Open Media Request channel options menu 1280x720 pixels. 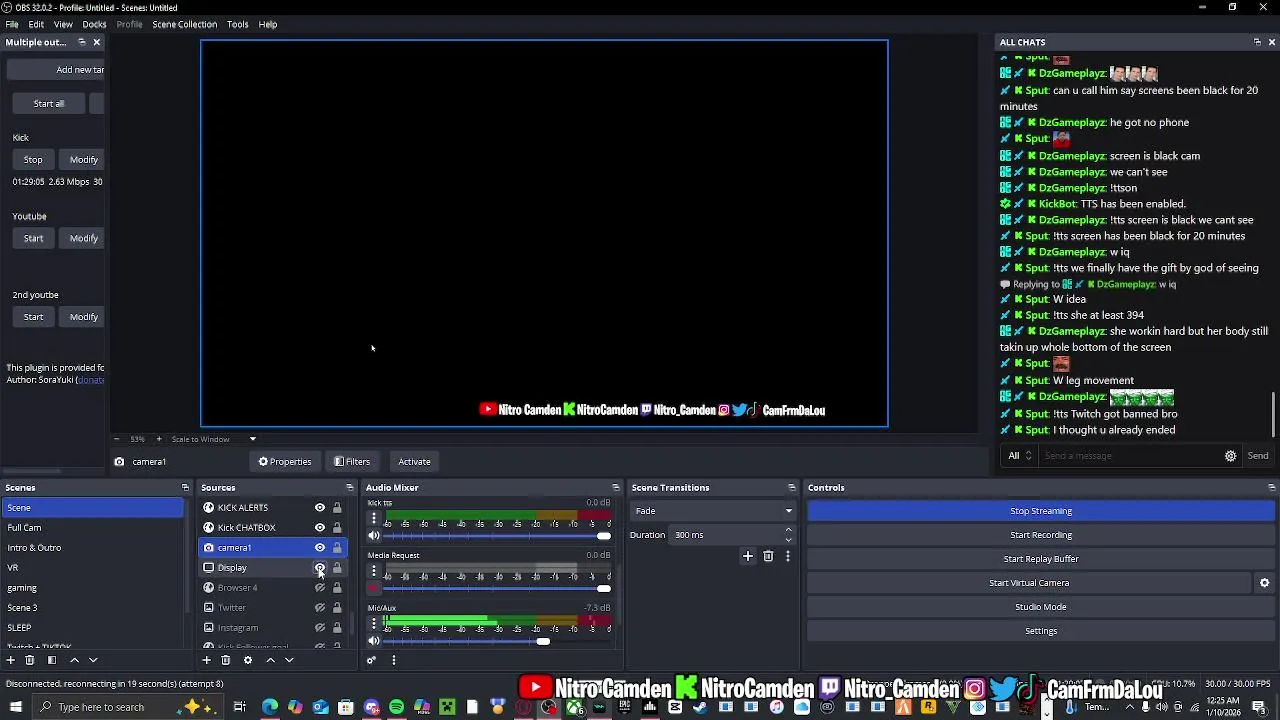[x=374, y=571]
